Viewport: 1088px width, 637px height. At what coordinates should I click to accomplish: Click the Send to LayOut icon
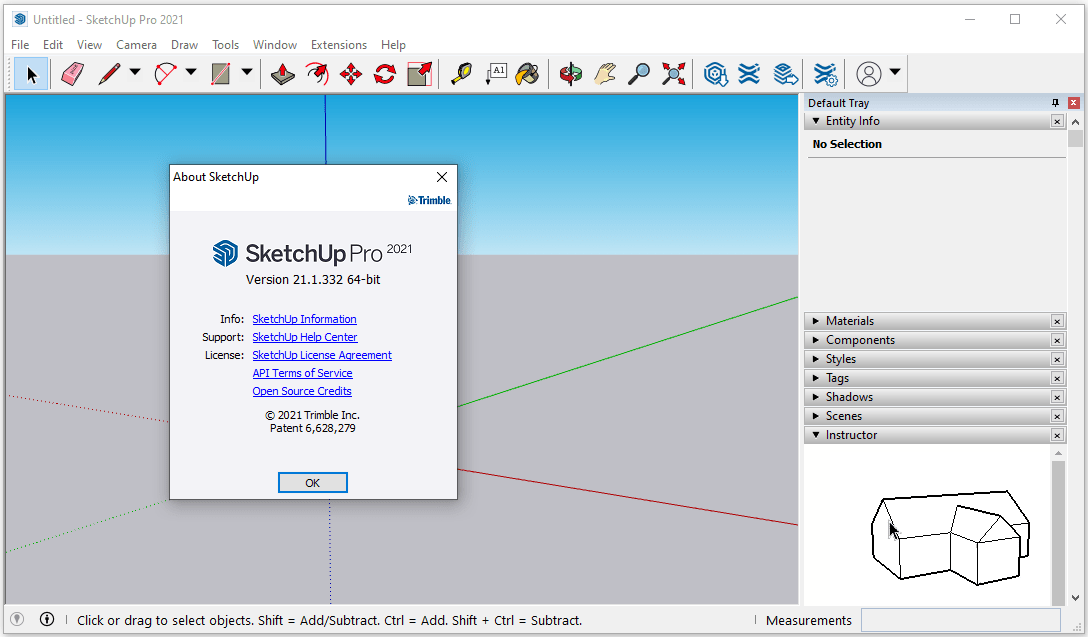785,74
